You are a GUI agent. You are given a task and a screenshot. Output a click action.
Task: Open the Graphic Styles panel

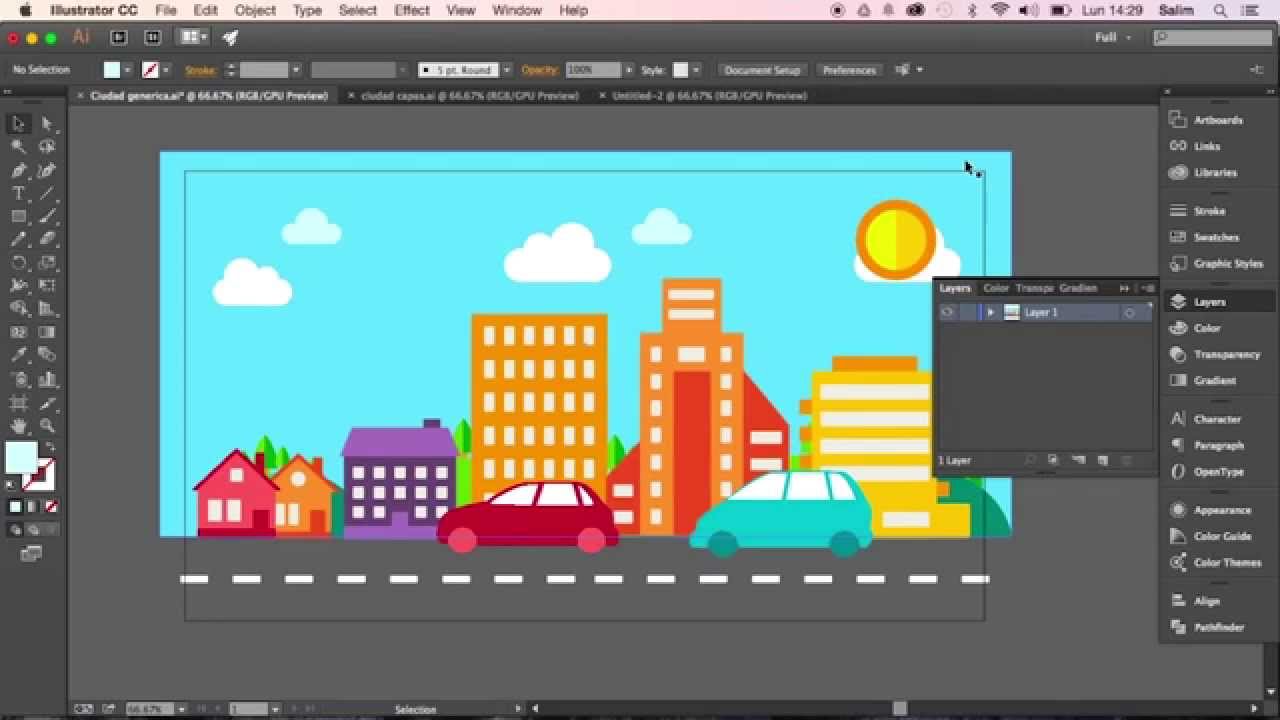[x=1217, y=264]
